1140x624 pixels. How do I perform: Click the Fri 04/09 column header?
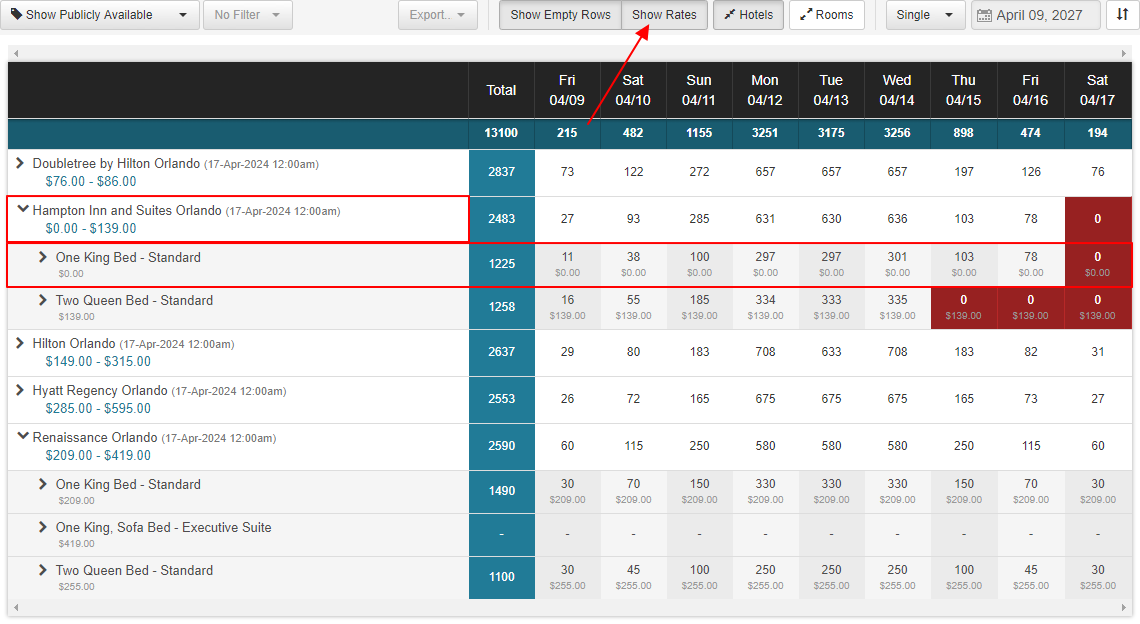(567, 90)
